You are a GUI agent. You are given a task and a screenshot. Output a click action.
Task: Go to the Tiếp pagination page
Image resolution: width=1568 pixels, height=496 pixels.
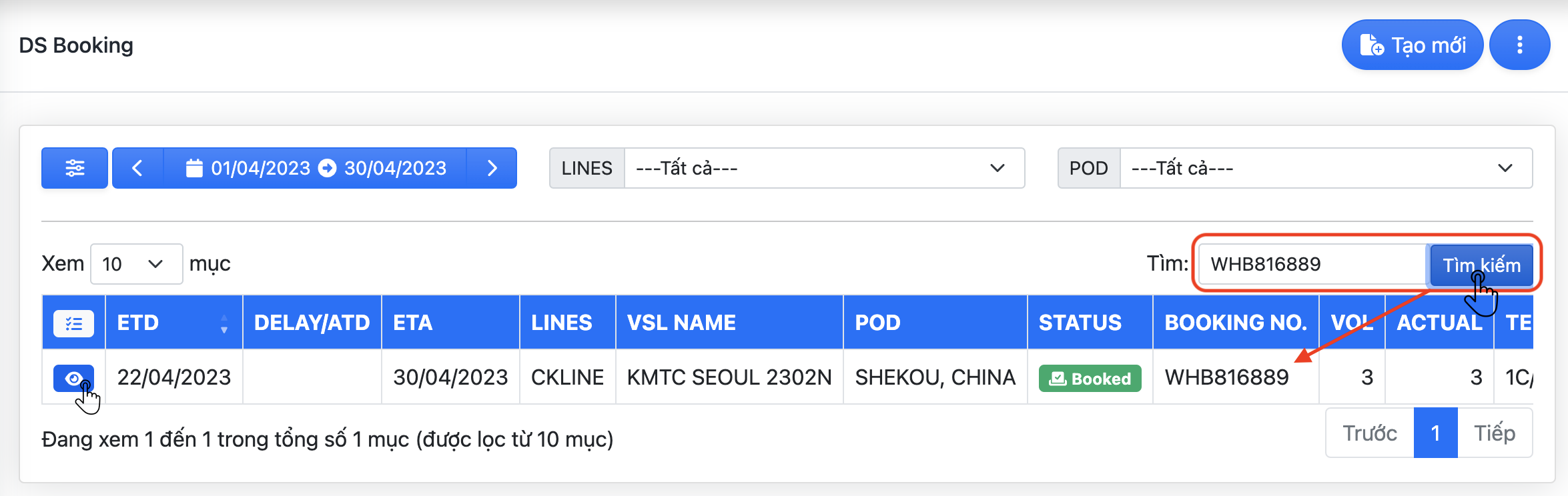click(1495, 433)
